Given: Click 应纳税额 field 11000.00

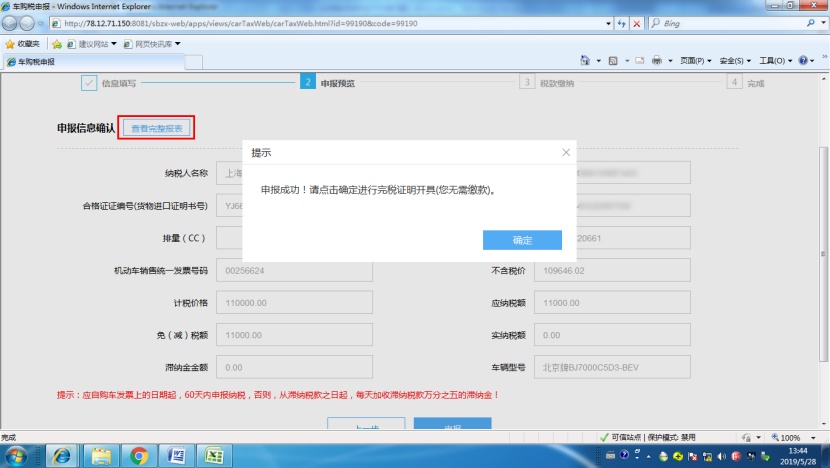Looking at the screenshot, I should 612,303.
